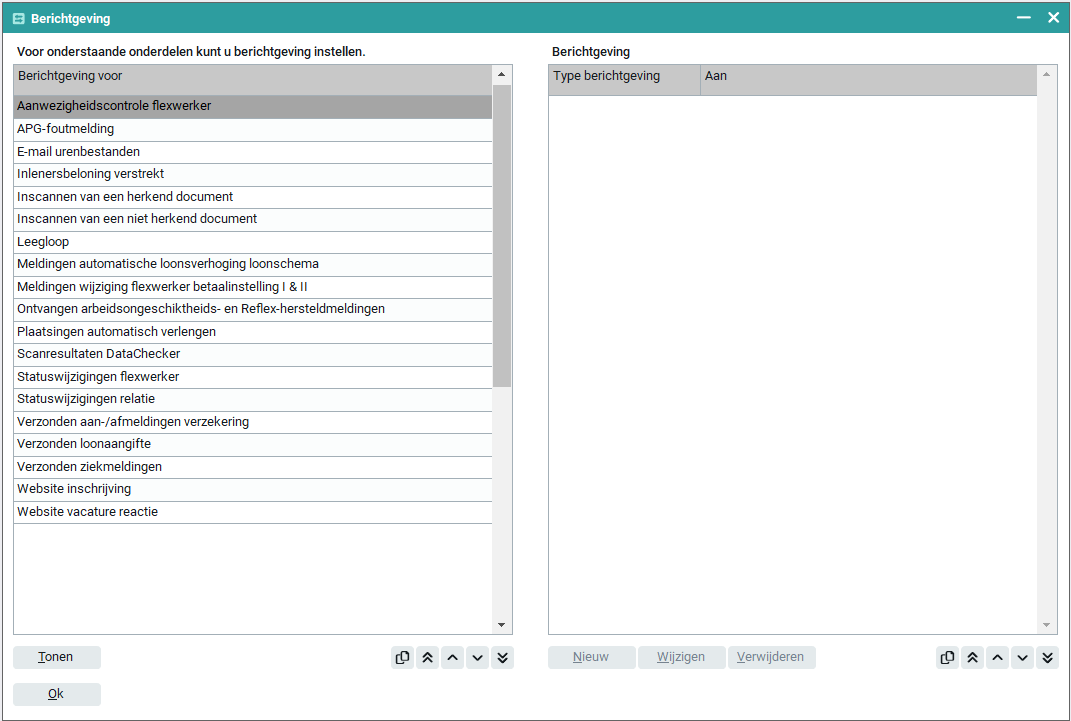Jump to first item in left list
Screen dimensions: 1071x721
tap(427, 658)
